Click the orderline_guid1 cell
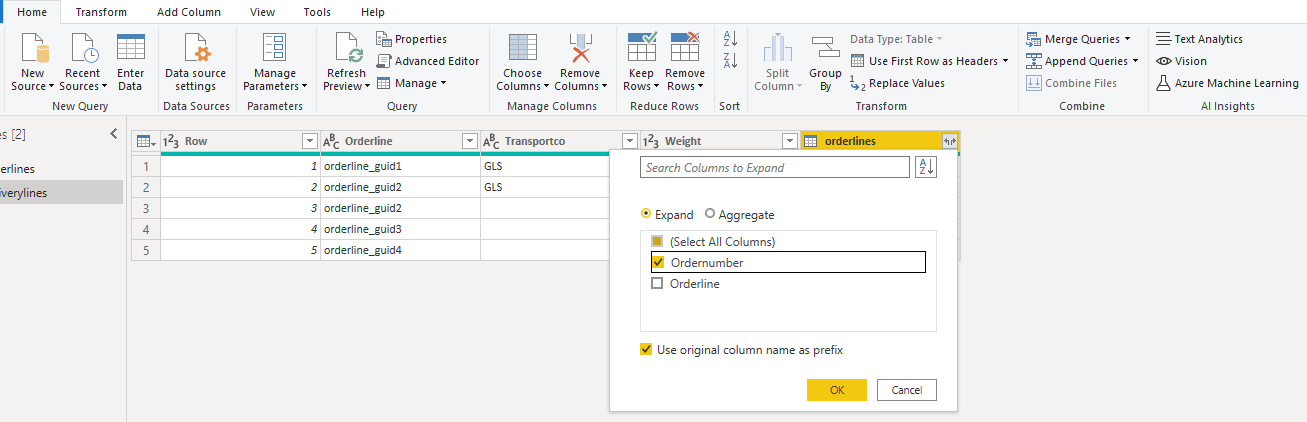Screen dimensions: 1307x422 point(400,166)
